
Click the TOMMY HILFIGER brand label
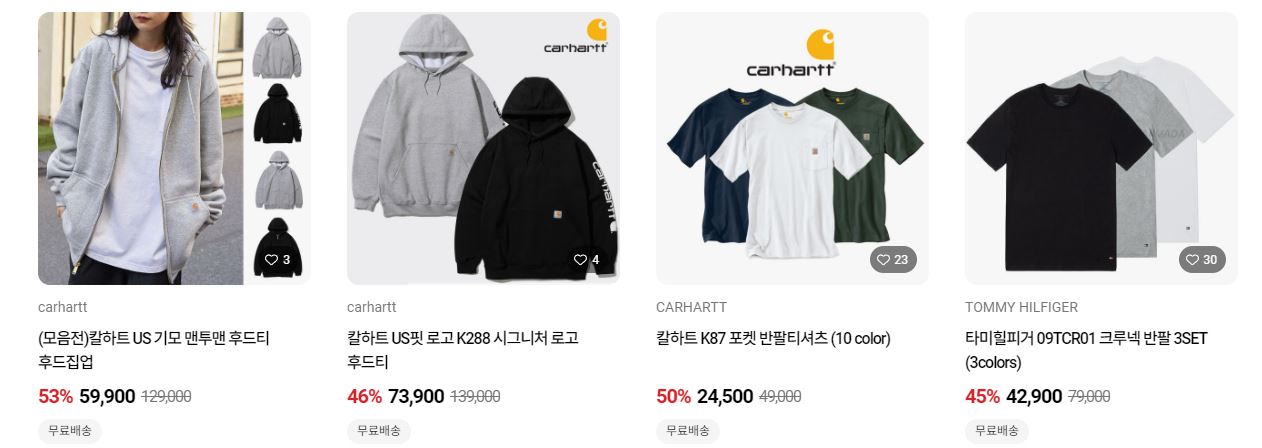pos(1021,307)
